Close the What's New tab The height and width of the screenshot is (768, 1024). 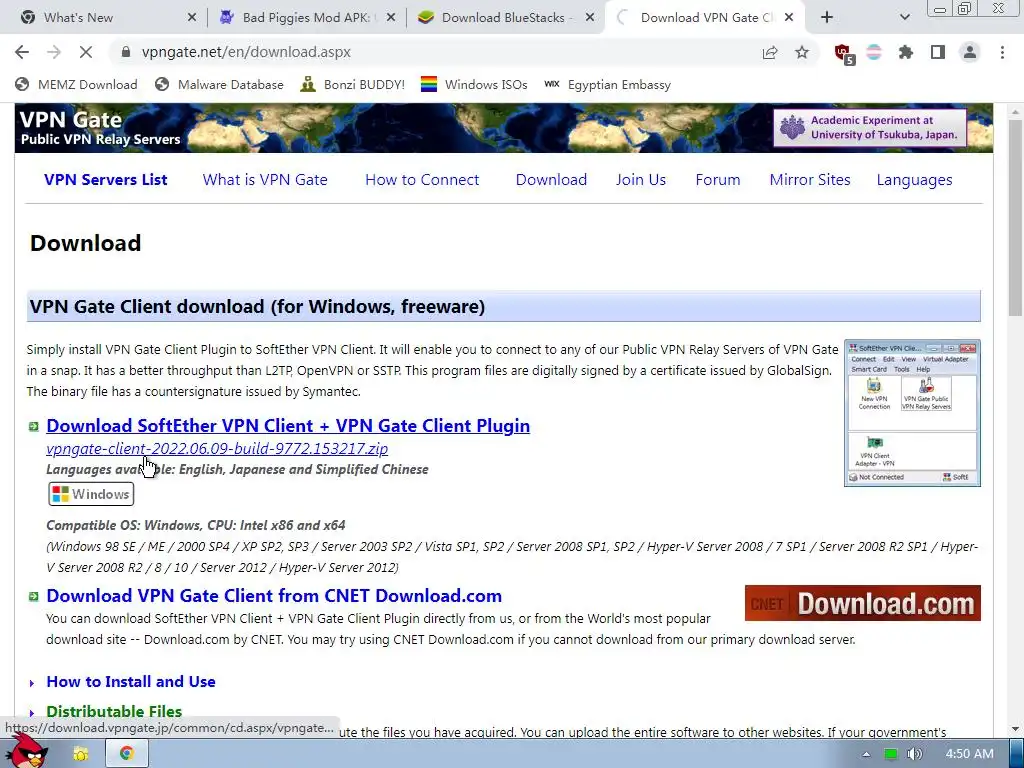191,18
